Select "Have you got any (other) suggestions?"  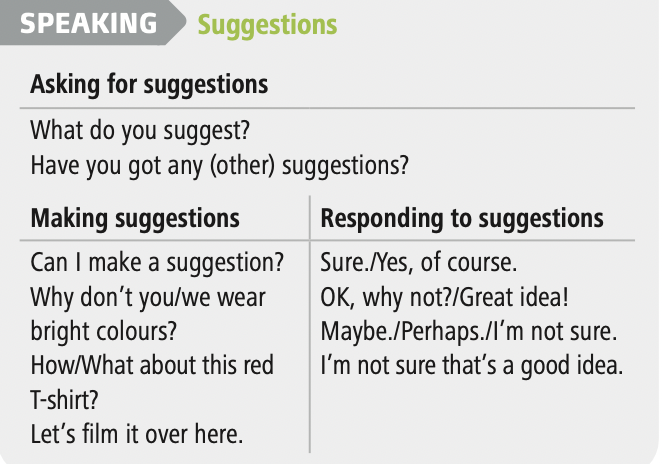tap(220, 163)
